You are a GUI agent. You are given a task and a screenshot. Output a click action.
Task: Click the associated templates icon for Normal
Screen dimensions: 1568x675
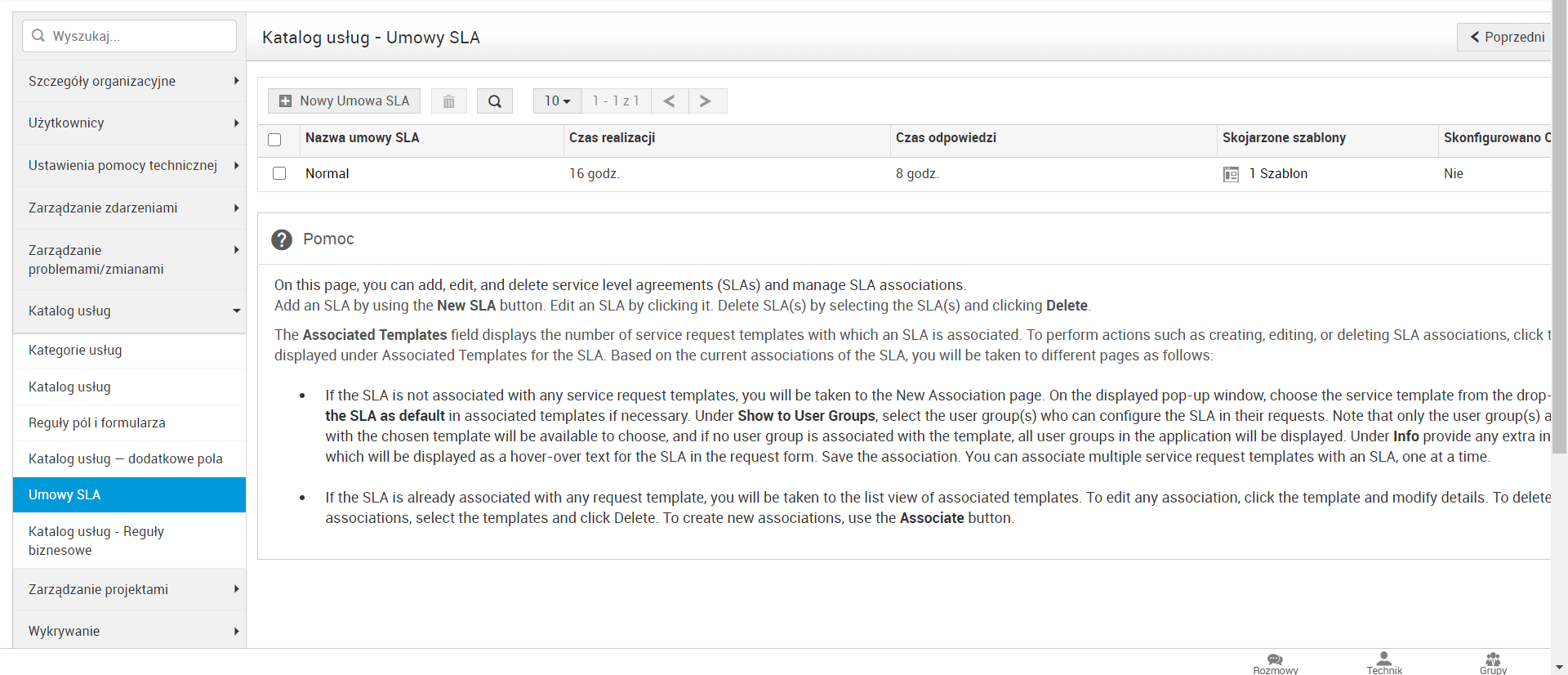click(x=1231, y=174)
